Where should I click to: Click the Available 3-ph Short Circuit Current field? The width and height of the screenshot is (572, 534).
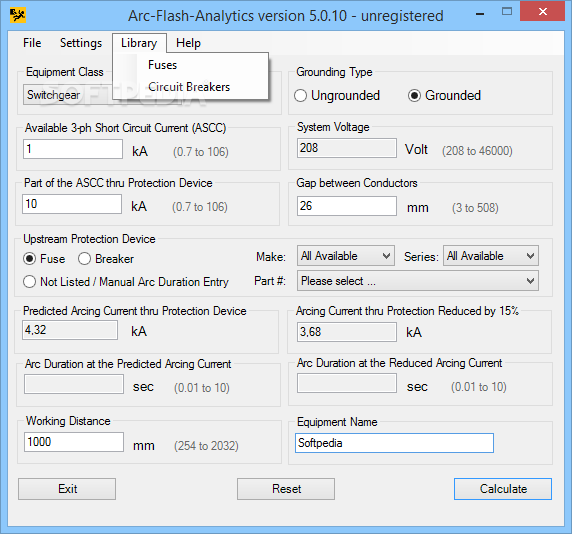(73, 149)
